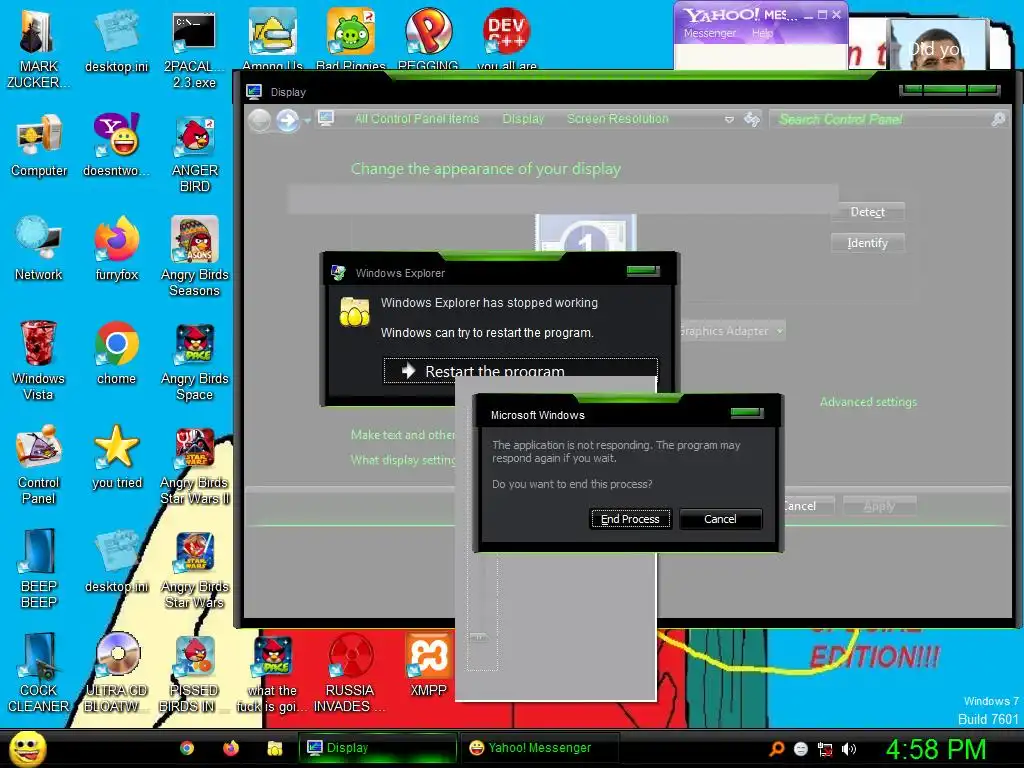Switch to the Display taskbar button

pyautogui.click(x=377, y=748)
